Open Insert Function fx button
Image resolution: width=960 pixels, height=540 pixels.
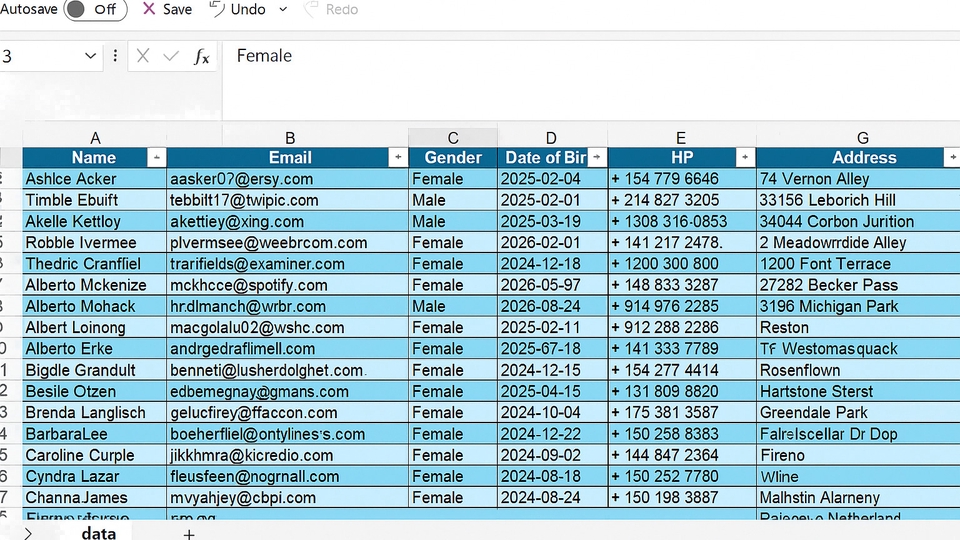[x=202, y=57]
